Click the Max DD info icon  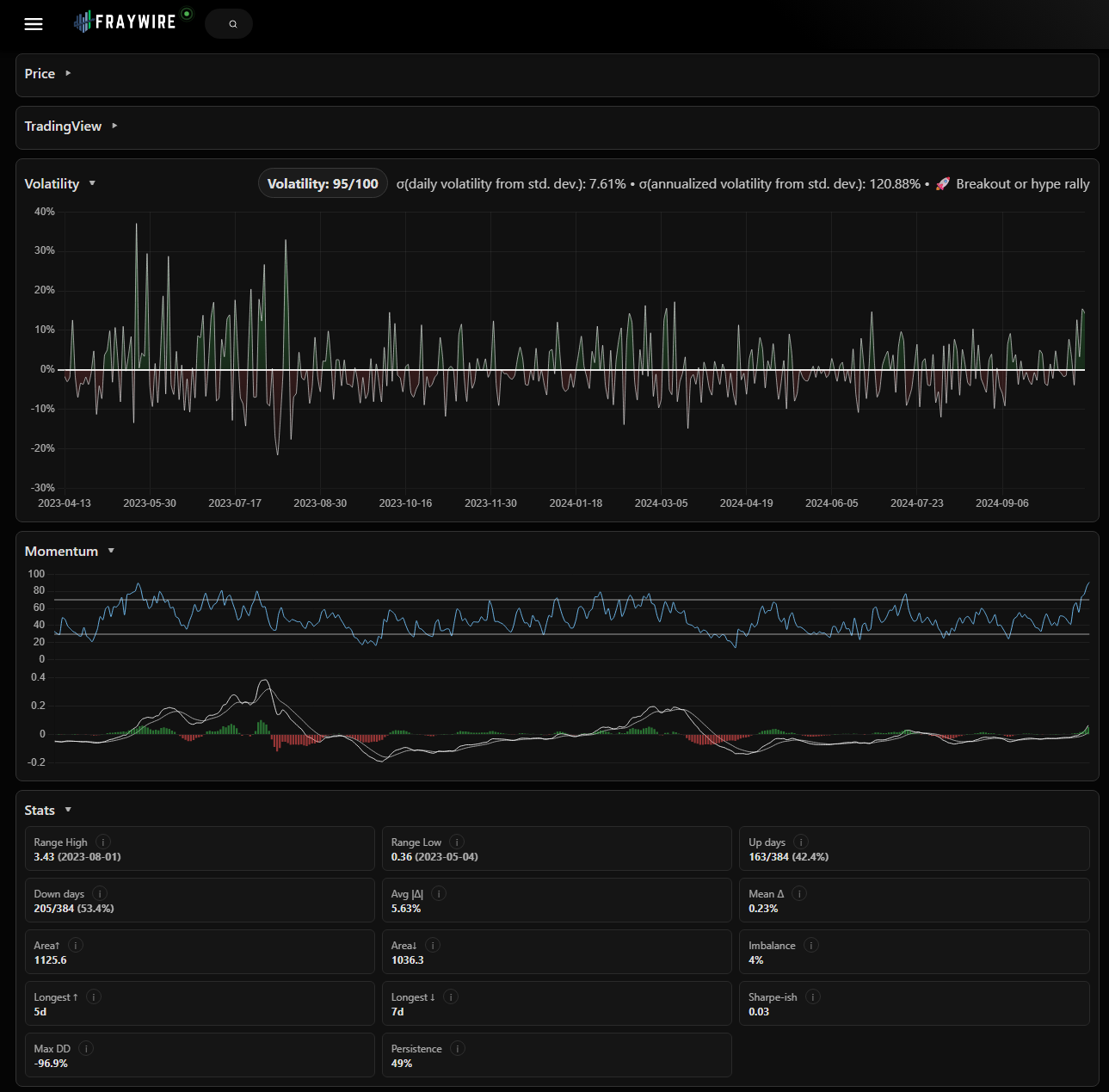[86, 1049]
